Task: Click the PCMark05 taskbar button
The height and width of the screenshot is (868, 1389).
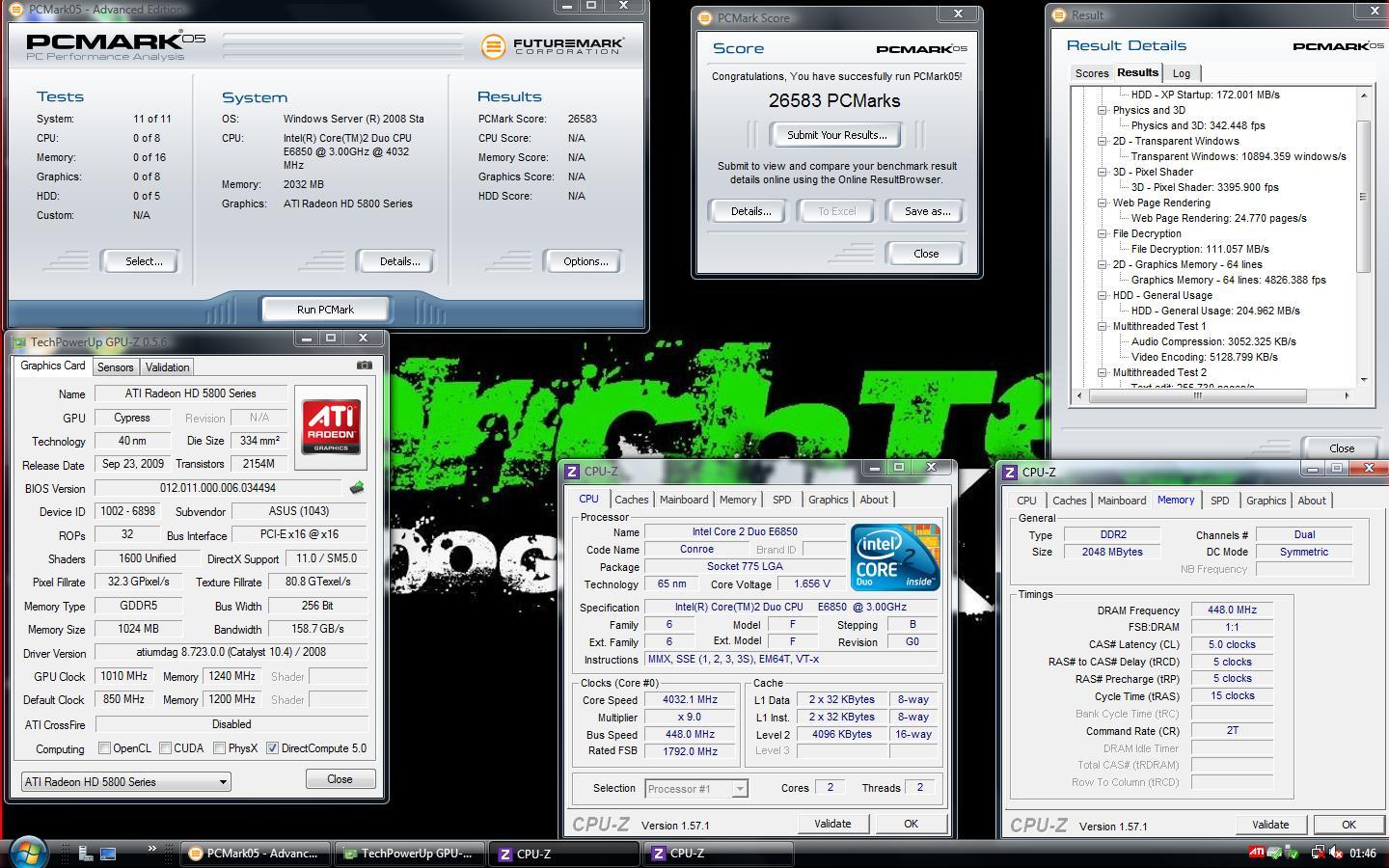Action: (x=255, y=854)
